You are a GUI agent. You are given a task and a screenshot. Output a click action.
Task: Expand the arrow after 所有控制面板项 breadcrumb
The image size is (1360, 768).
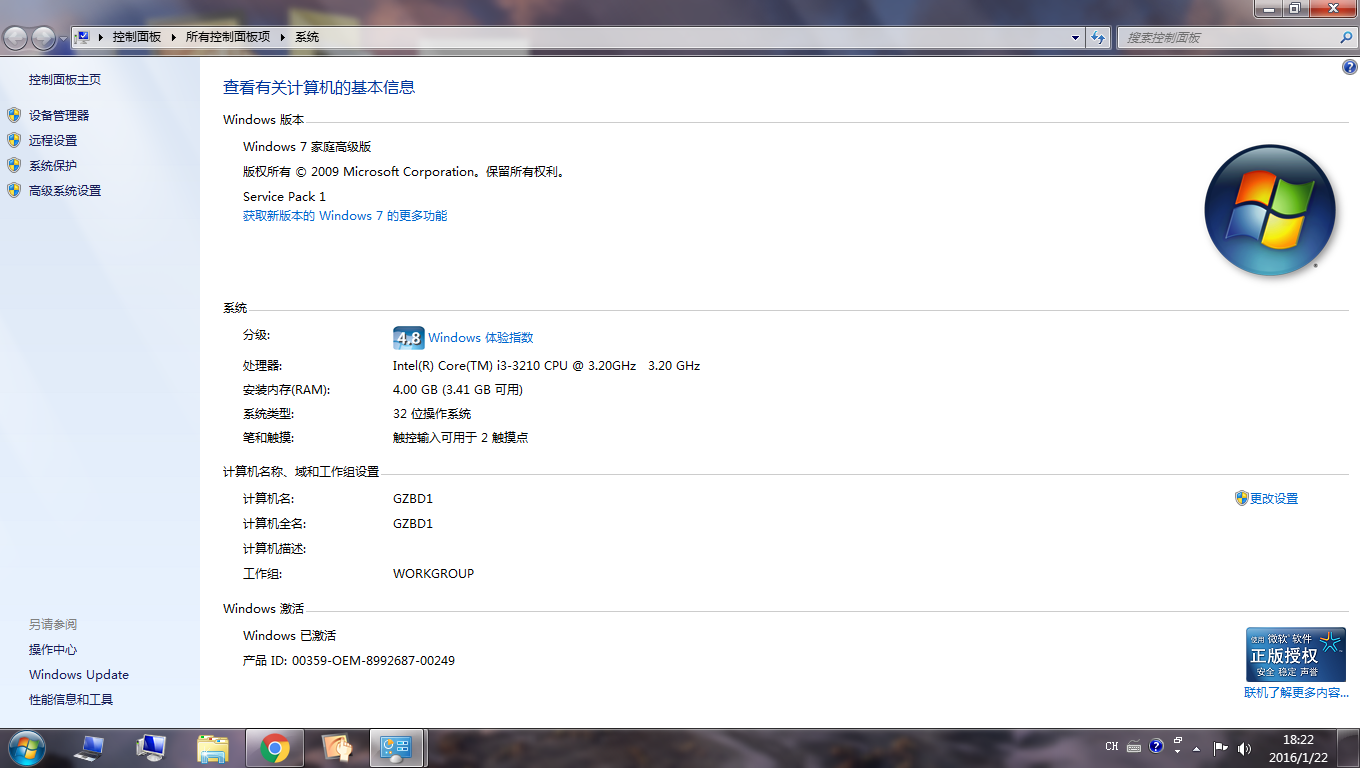pos(283,37)
